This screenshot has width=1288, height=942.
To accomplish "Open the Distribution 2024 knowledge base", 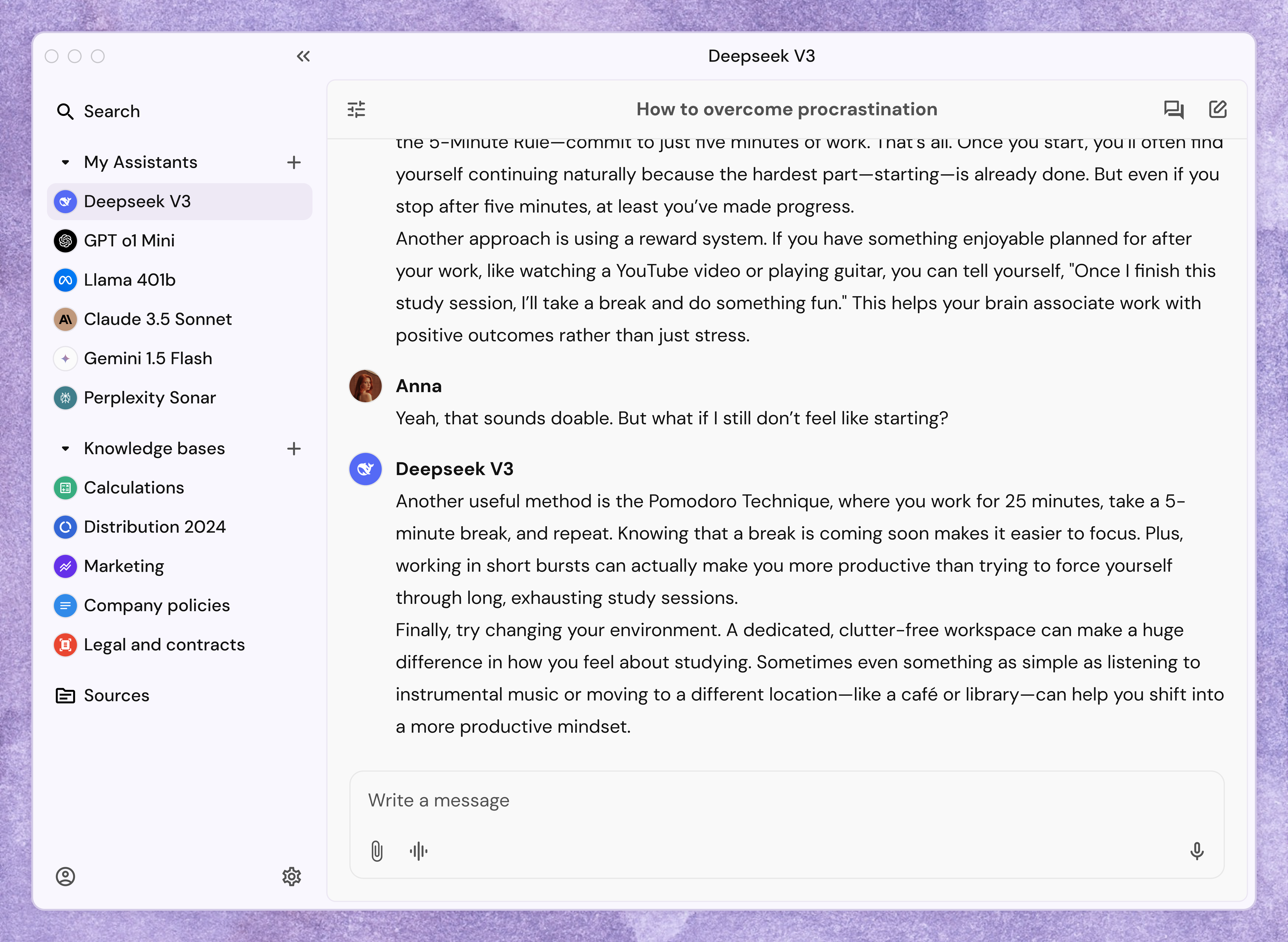I will (180, 527).
